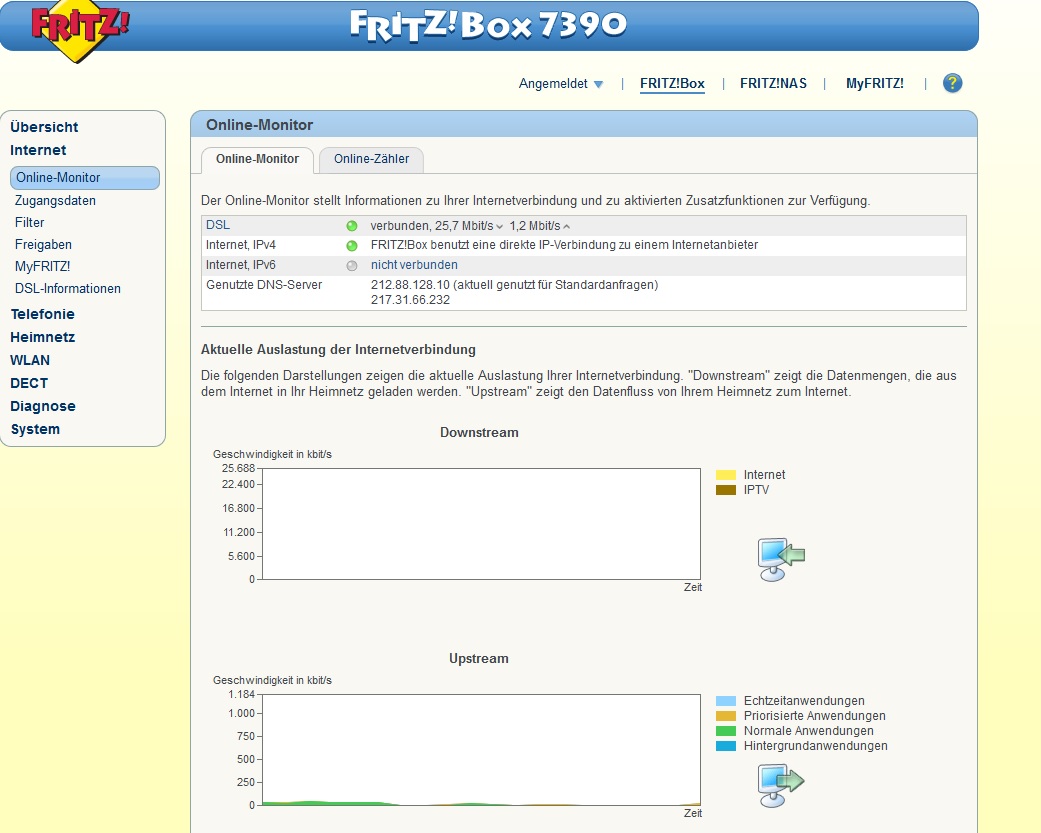The image size is (1041, 833).
Task: Click inside the Upstream graph area
Action: (x=481, y=750)
